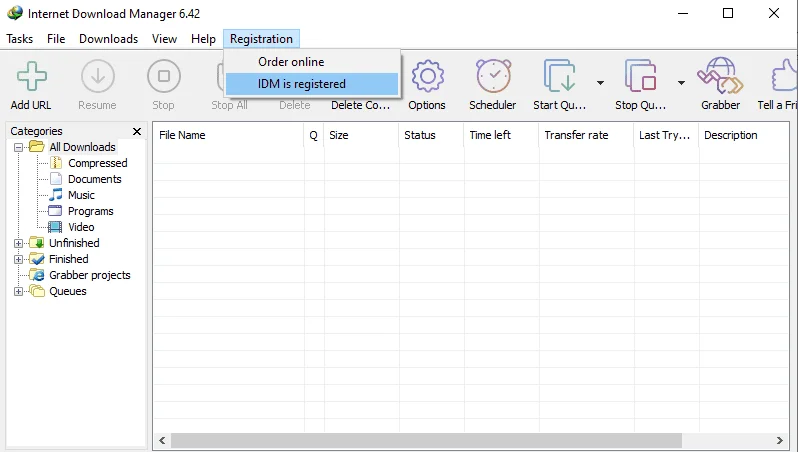Open the Stop Queue dropdown arrow

(681, 83)
